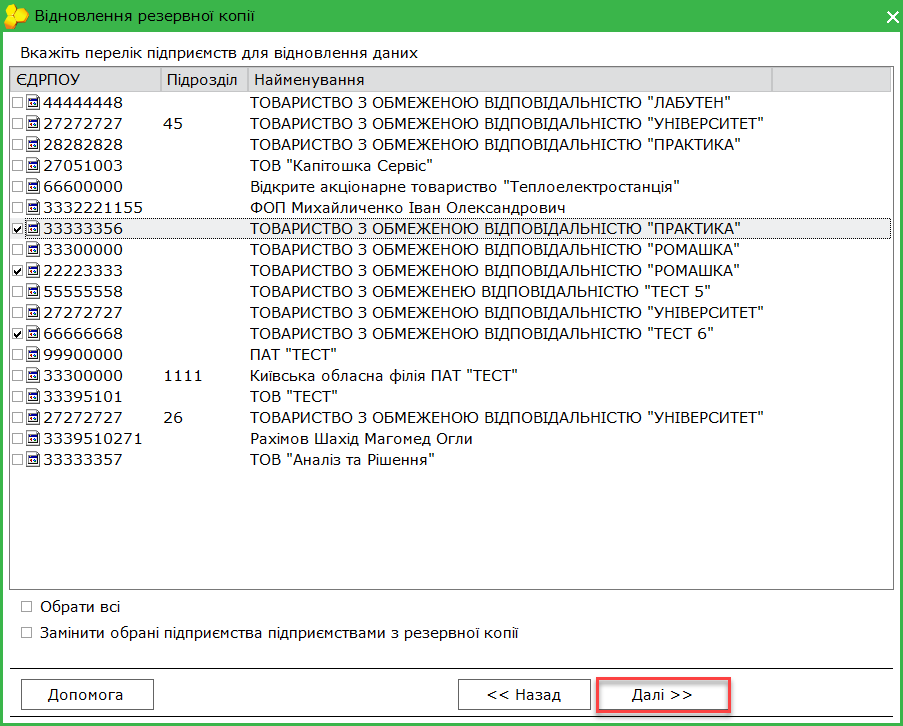Sort by the Найменування column header
Screen dimensions: 903x726
[510, 79]
